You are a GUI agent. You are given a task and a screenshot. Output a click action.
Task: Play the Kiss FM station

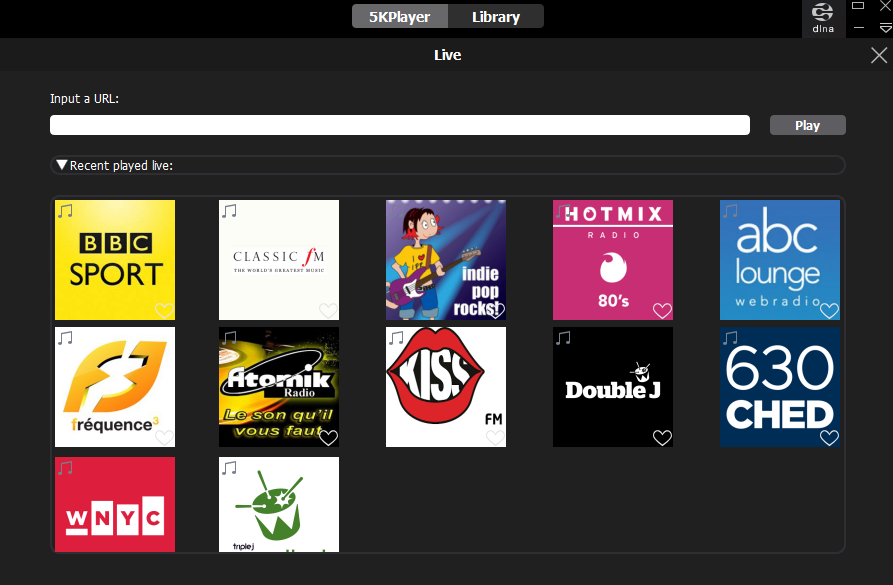pos(446,385)
